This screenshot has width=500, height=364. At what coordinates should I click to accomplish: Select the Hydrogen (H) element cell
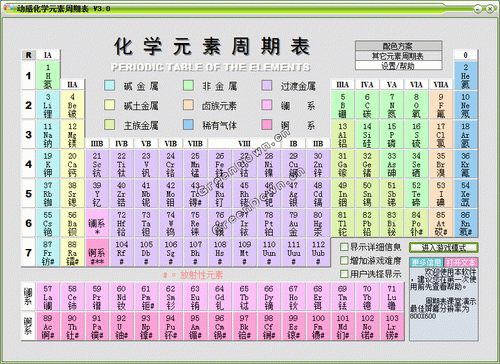[x=48, y=76]
